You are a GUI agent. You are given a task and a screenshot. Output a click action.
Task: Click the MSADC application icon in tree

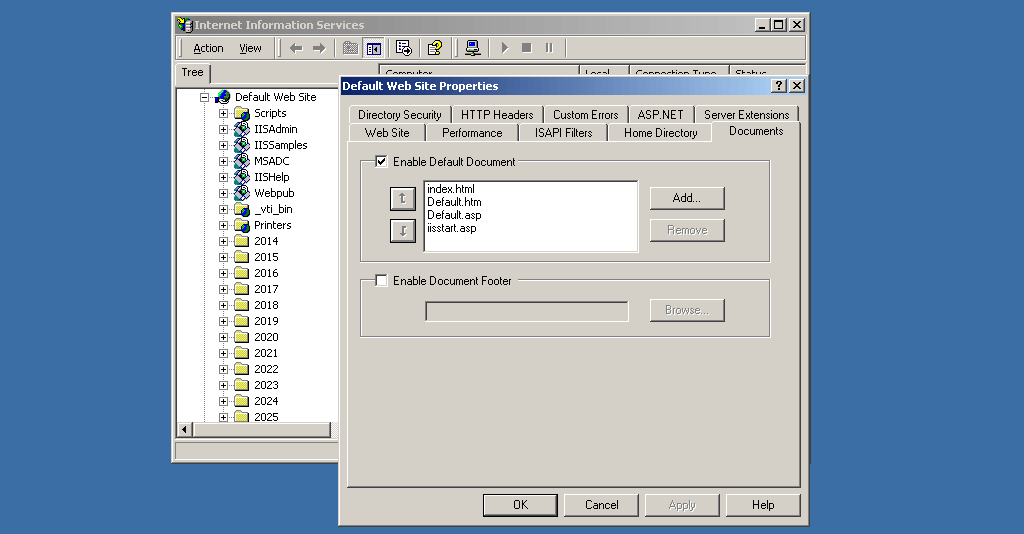point(242,161)
